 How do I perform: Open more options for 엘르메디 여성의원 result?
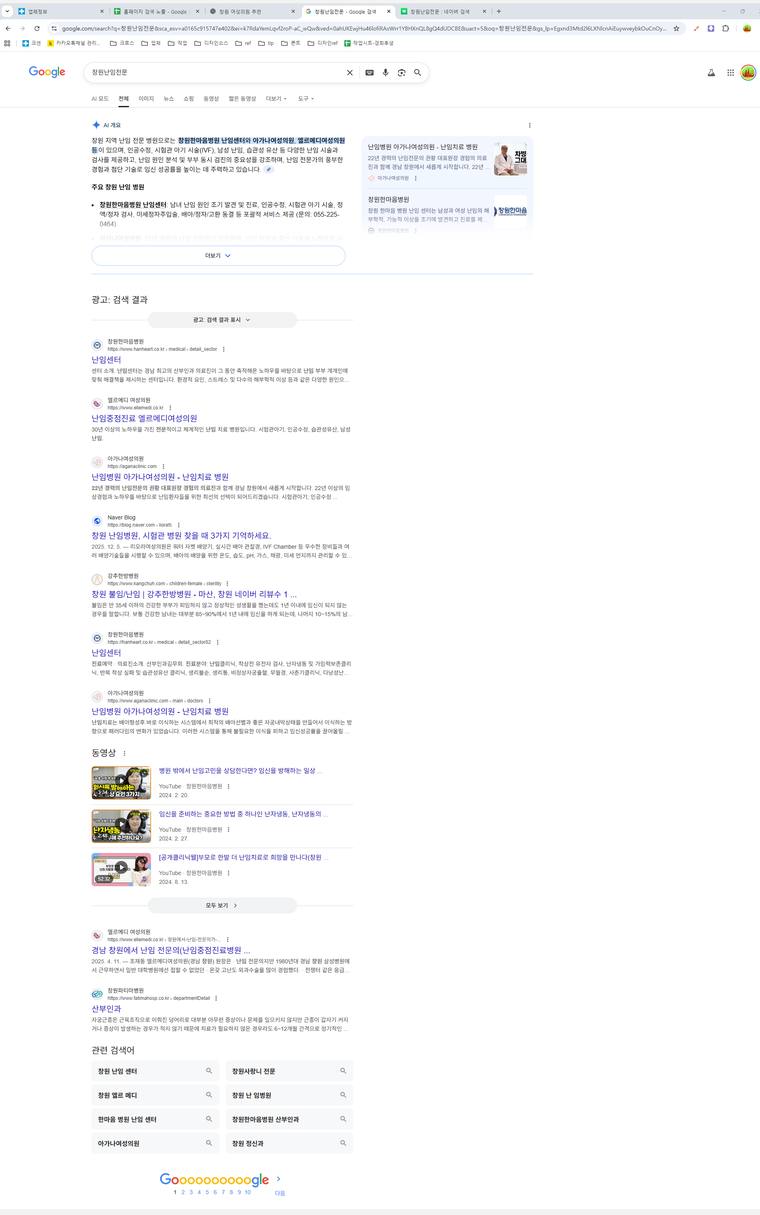pos(170,408)
